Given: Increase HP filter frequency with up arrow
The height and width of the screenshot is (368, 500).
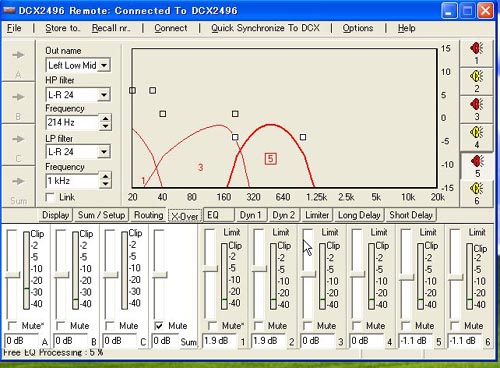Looking at the screenshot, I should tap(105, 118).
